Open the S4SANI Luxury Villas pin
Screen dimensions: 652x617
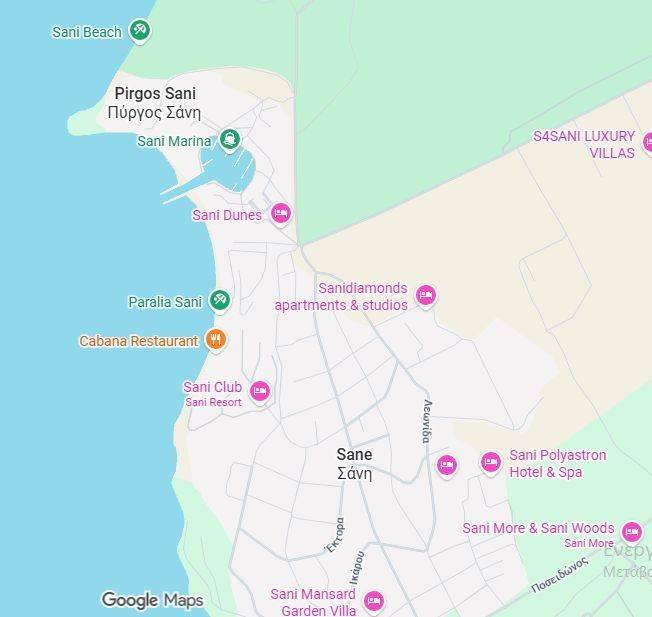pyautogui.click(x=648, y=143)
